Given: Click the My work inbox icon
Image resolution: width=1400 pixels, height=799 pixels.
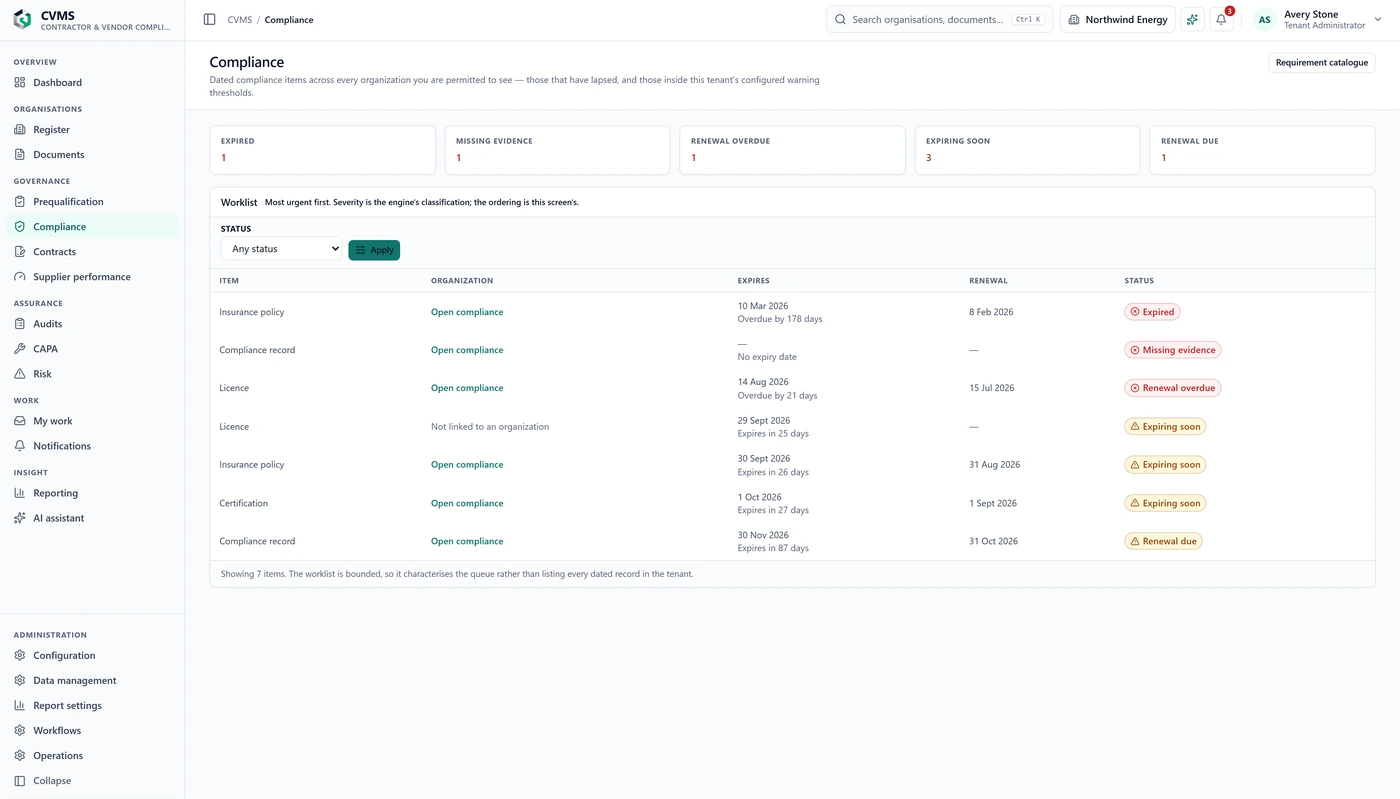Looking at the screenshot, I should tap(20, 421).
